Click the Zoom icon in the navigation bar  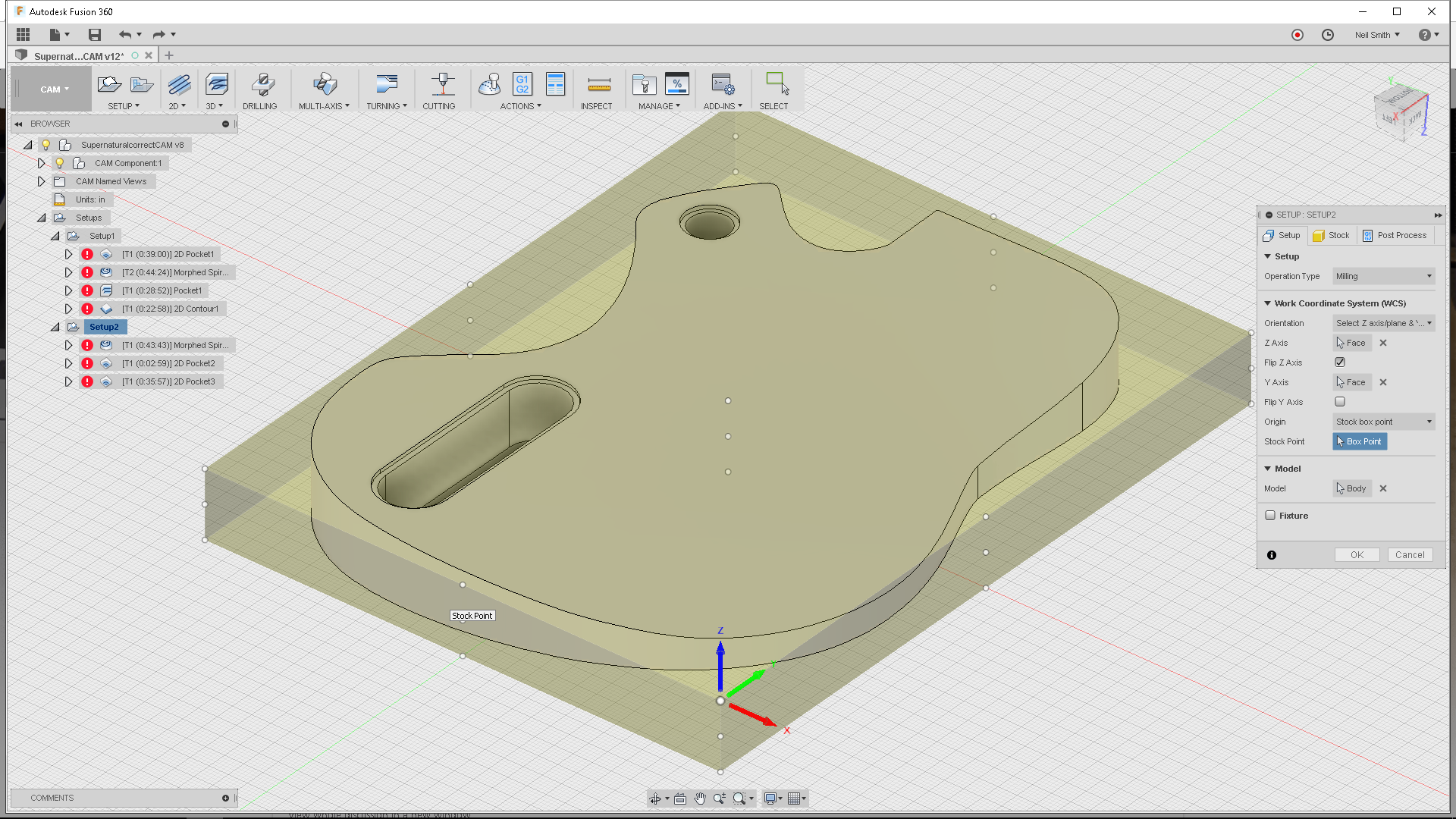tap(719, 798)
